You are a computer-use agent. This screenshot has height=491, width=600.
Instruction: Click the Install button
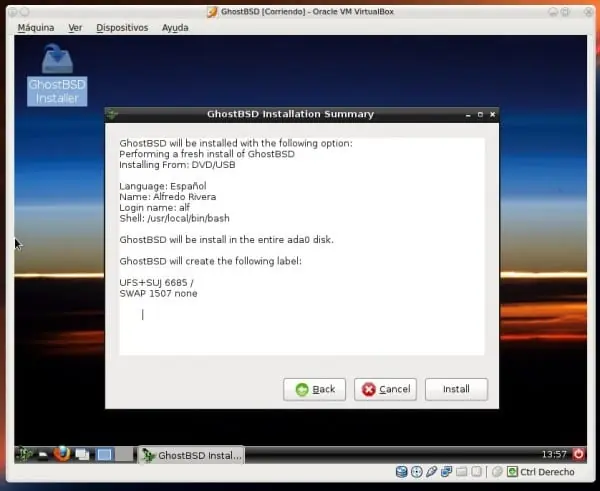point(456,389)
